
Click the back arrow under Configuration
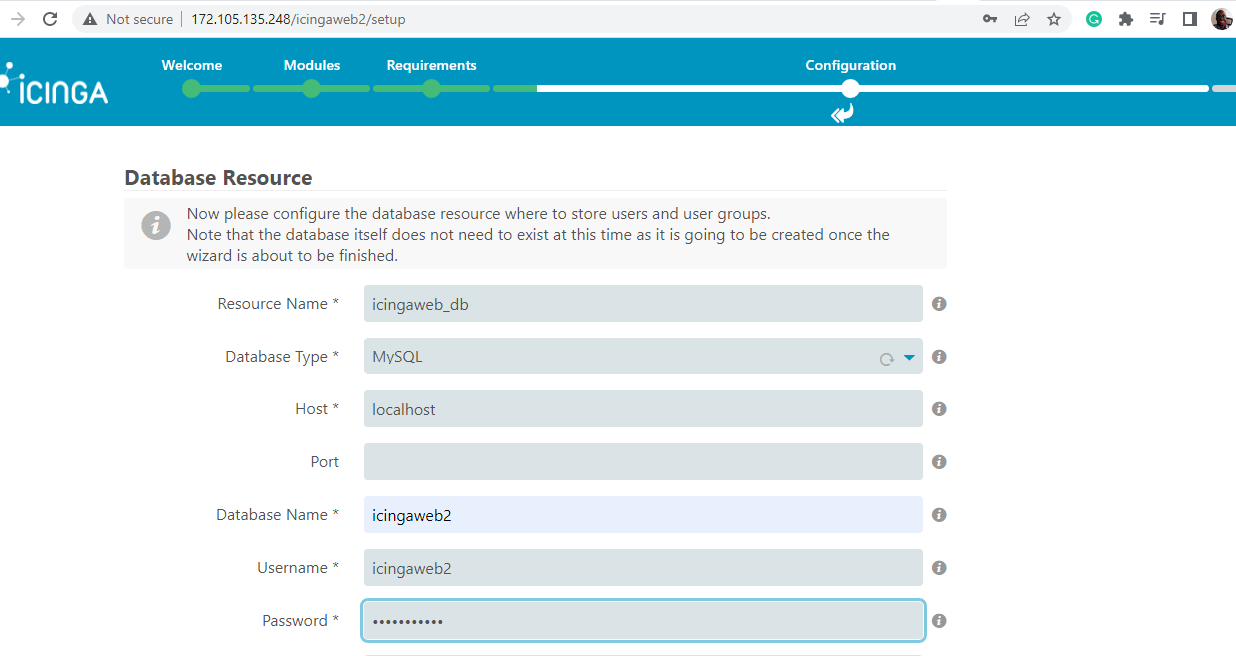843,114
